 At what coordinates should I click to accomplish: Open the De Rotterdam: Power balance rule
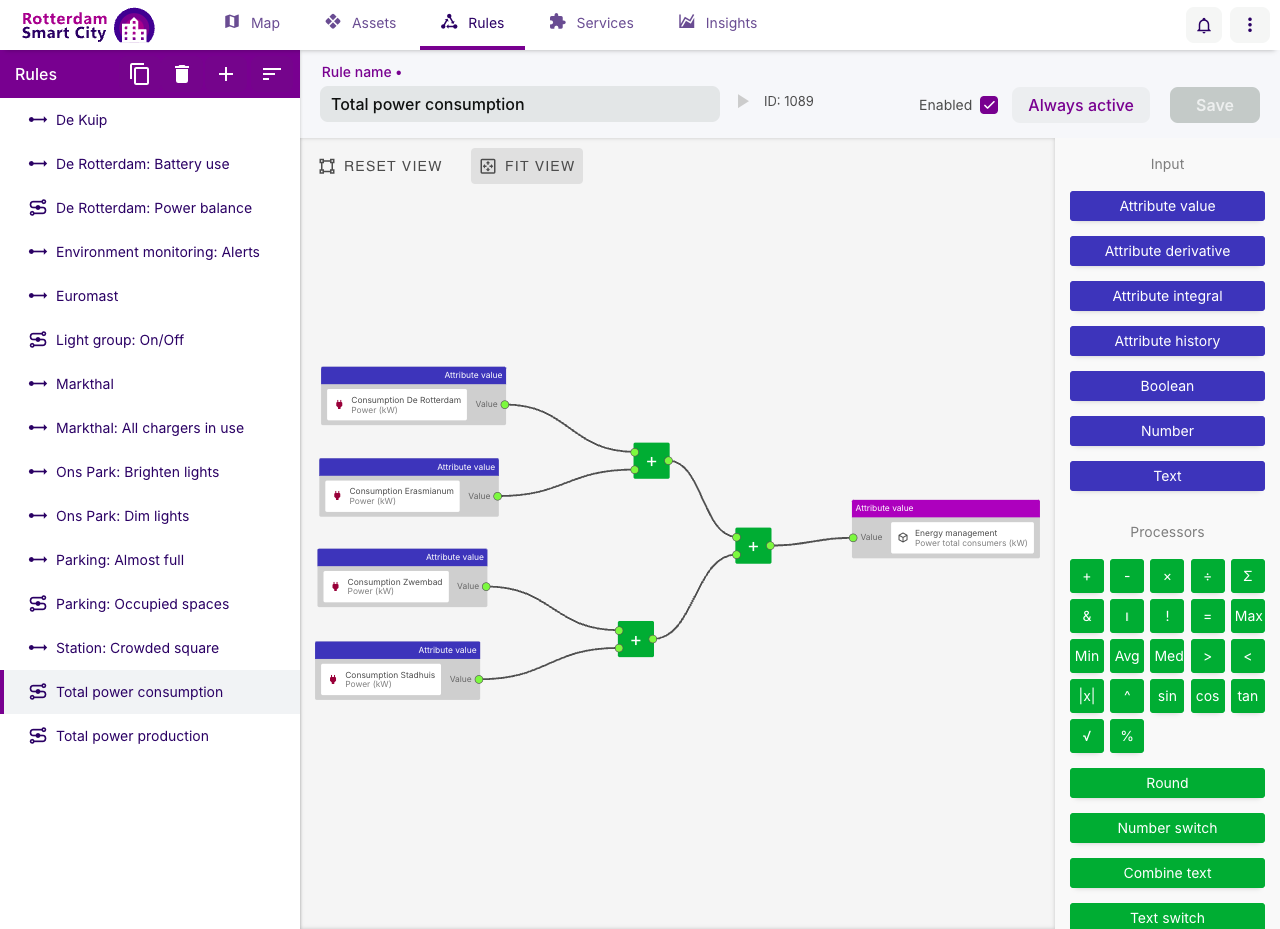click(150, 208)
